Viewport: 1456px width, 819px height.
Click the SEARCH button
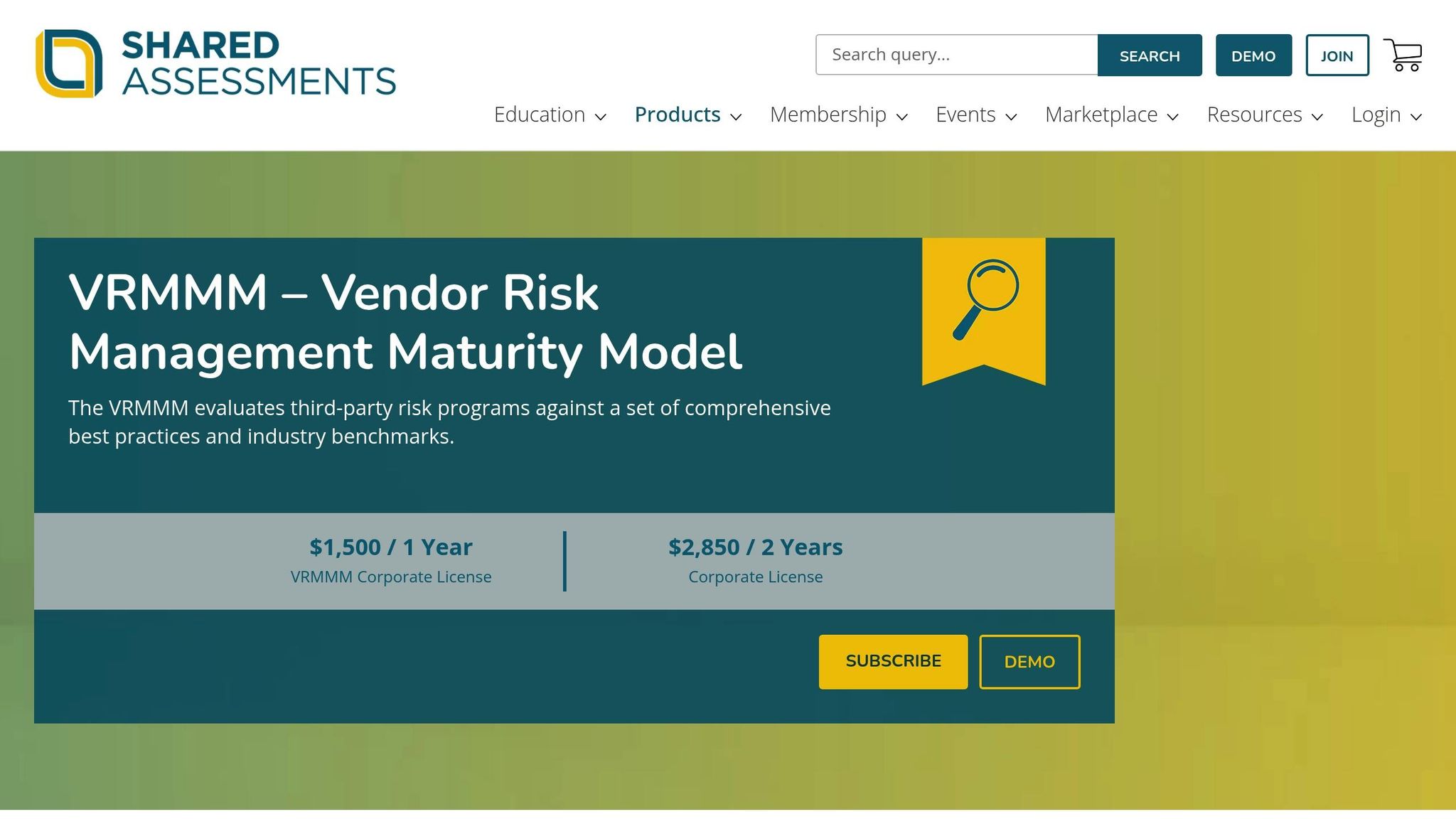tap(1150, 55)
